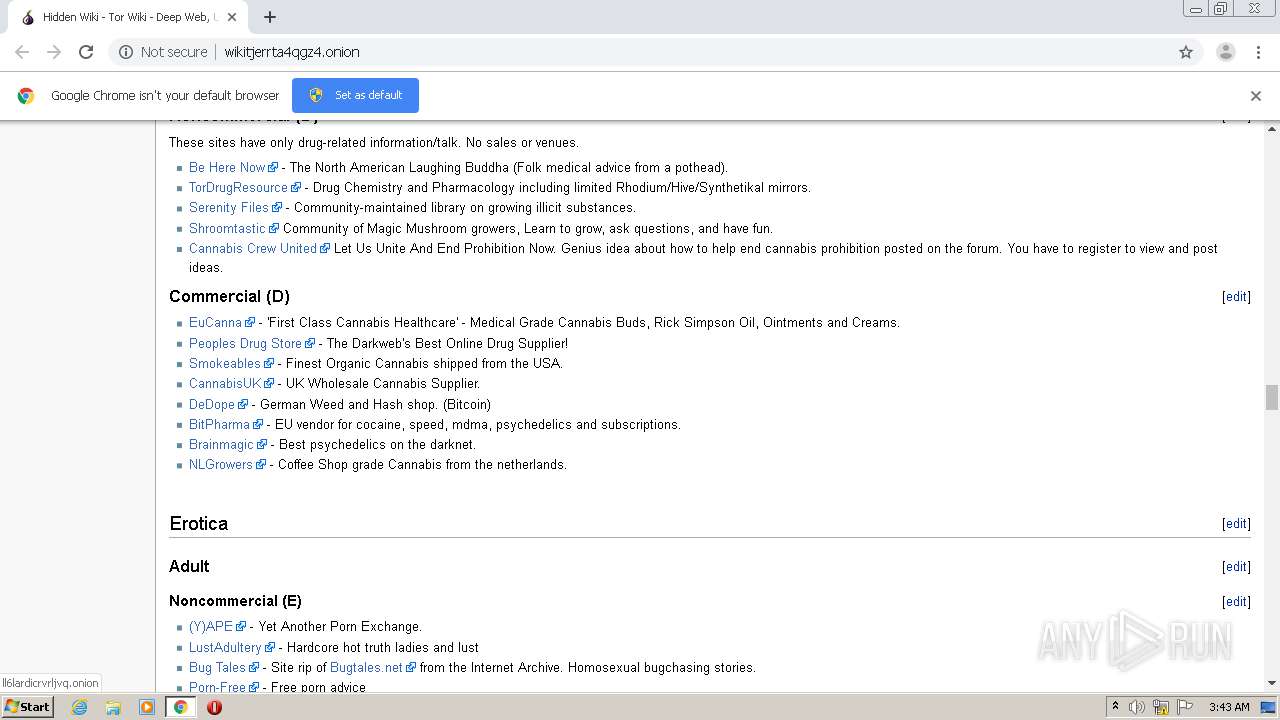The height and width of the screenshot is (720, 1280).
Task: Follow the Serenity Files link
Action: pos(229,207)
